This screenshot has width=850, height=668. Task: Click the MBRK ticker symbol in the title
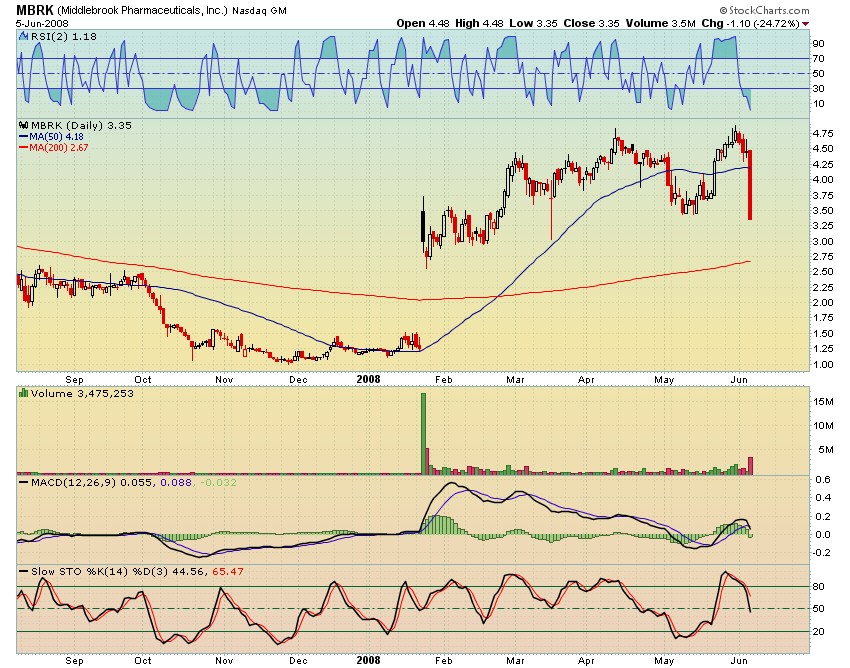35,10
